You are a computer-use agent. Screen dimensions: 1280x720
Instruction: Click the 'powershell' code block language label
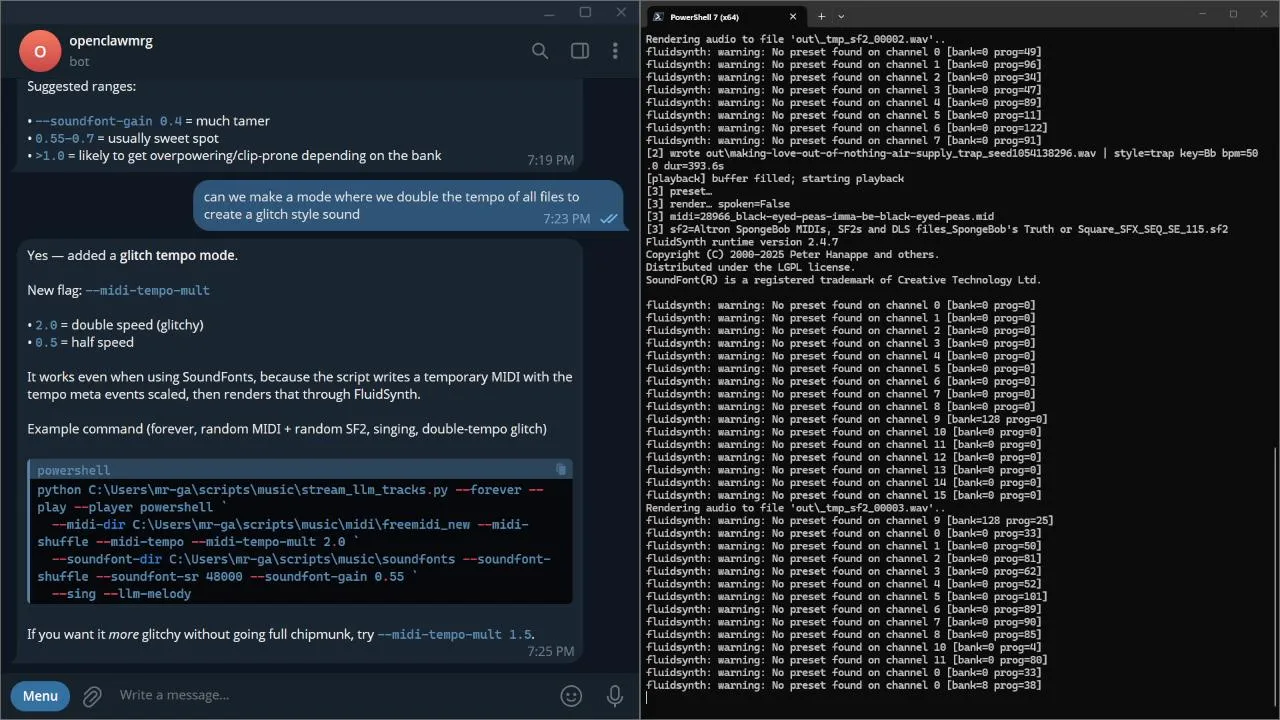(74, 470)
